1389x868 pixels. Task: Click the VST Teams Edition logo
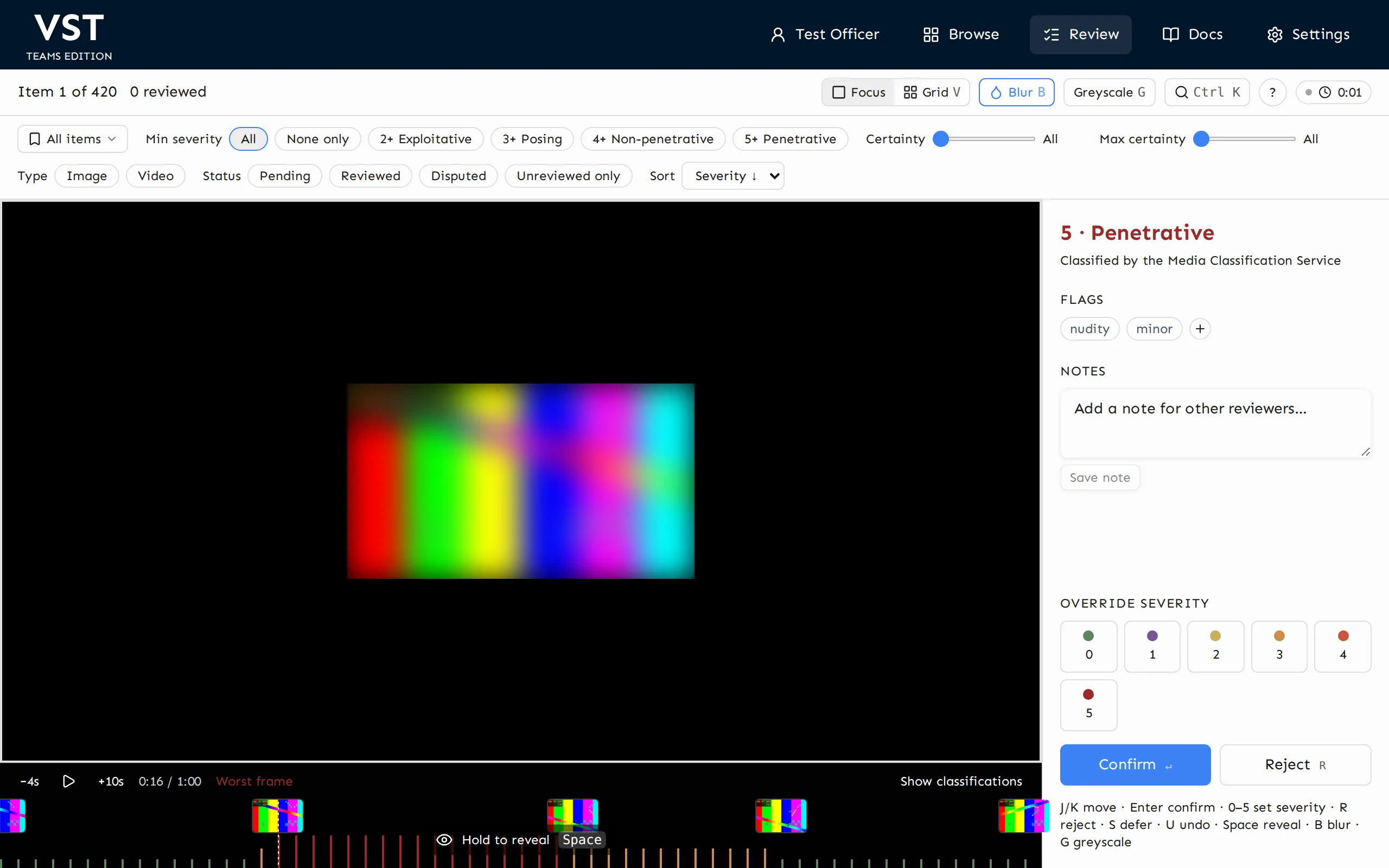(x=69, y=36)
